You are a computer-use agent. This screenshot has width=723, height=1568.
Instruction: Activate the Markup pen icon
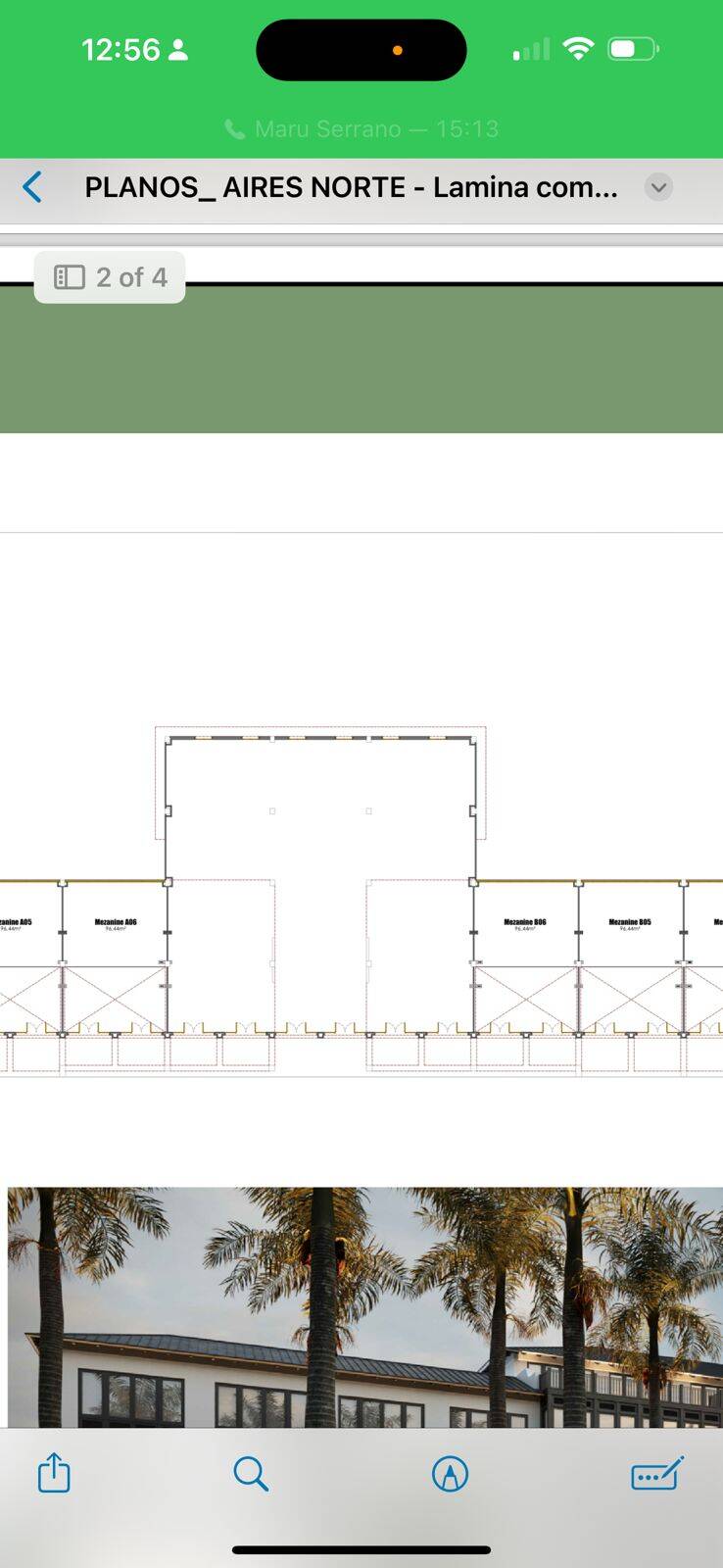(x=450, y=1473)
